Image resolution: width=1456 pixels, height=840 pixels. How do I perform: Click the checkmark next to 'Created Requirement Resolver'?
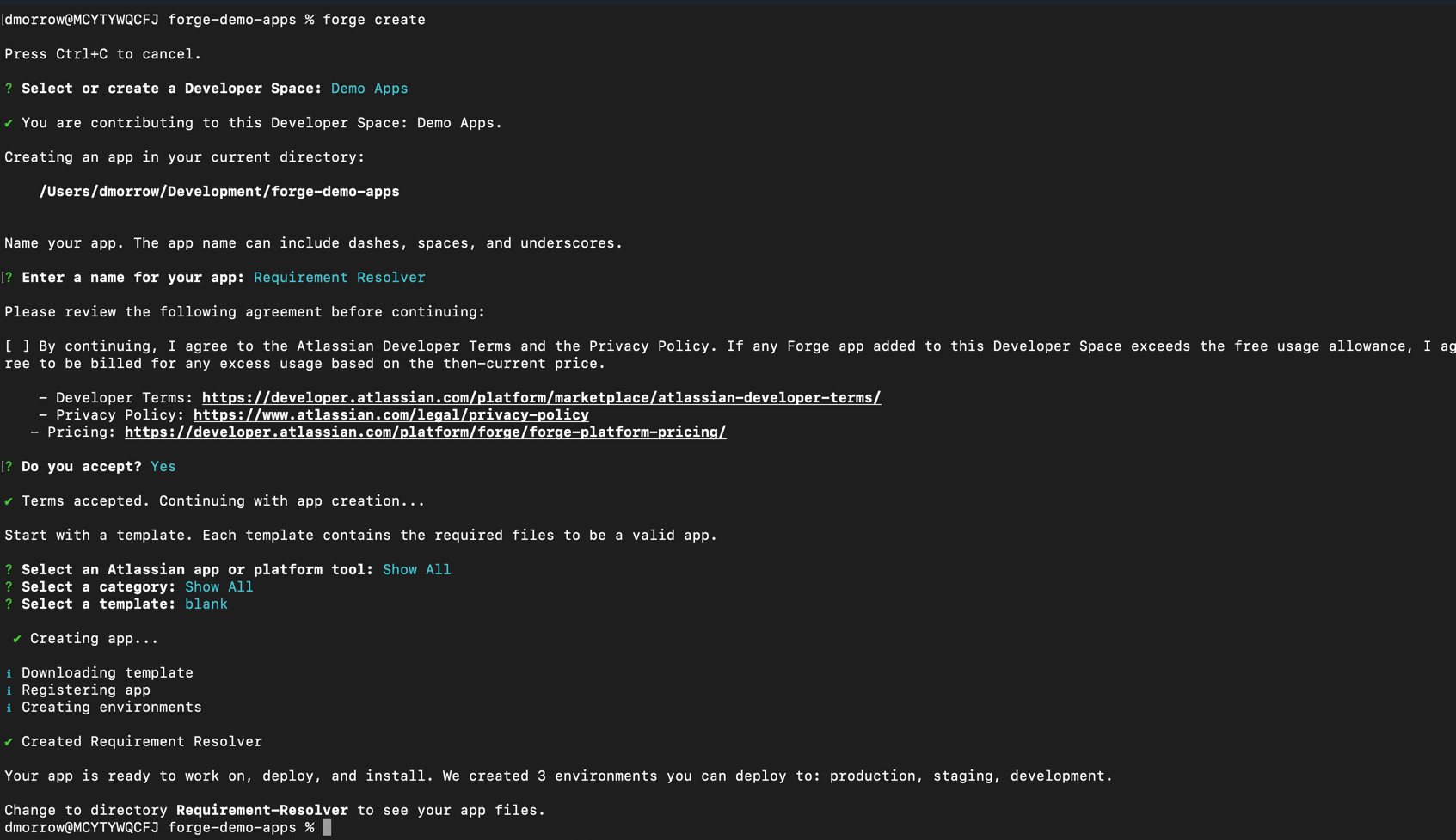pyautogui.click(x=8, y=741)
